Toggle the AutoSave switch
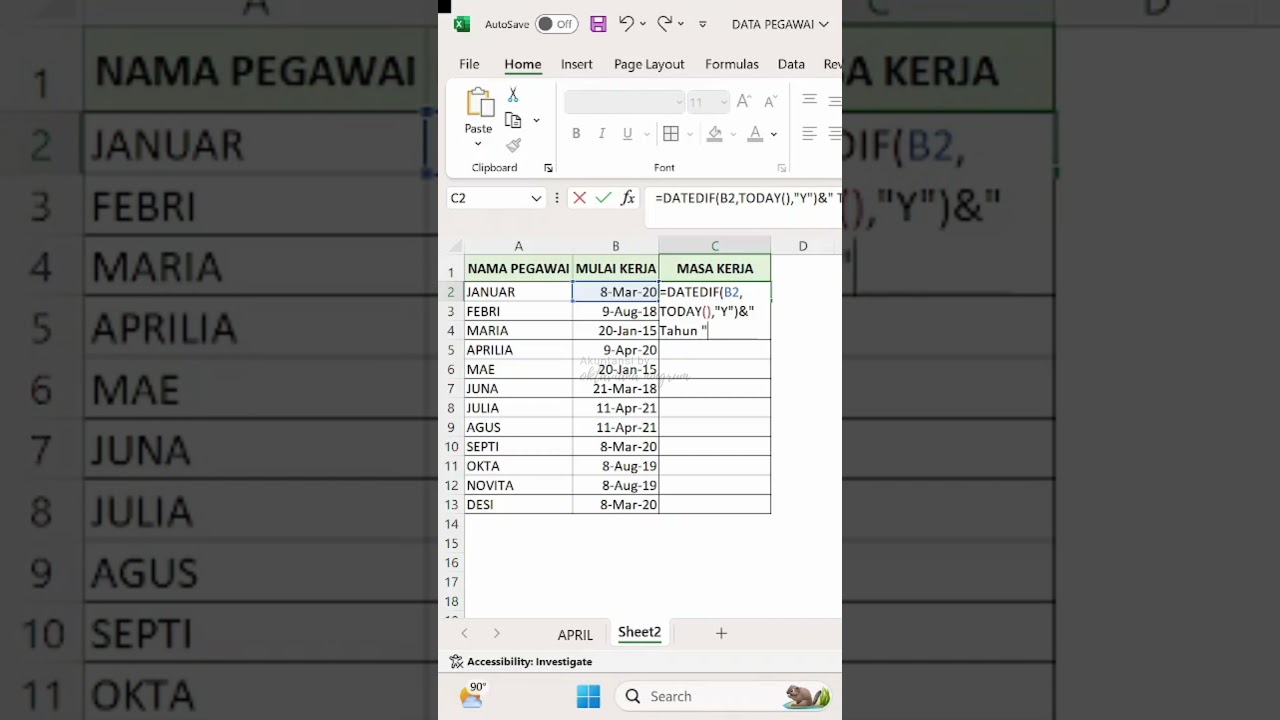The height and width of the screenshot is (720, 1280). point(556,24)
